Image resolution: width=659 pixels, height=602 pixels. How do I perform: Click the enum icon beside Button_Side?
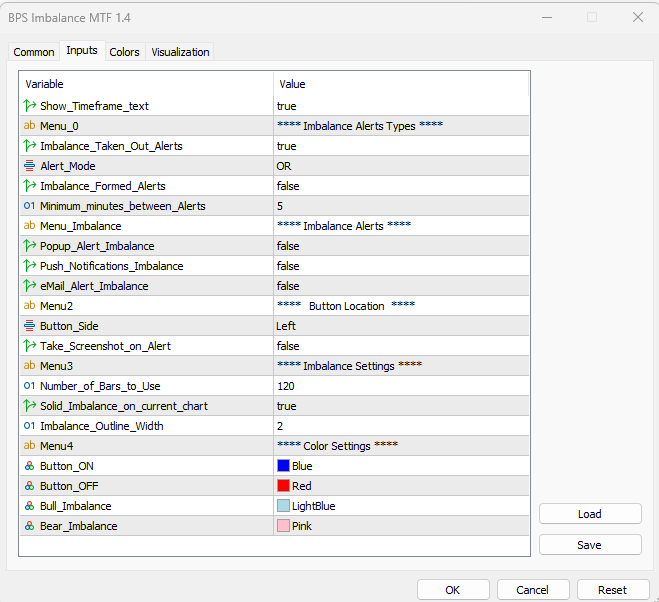pos(29,326)
